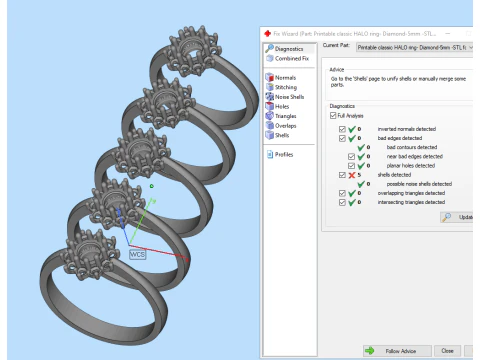480x360 pixels.
Task: Click the Follow Advice button
Action: 397,351
